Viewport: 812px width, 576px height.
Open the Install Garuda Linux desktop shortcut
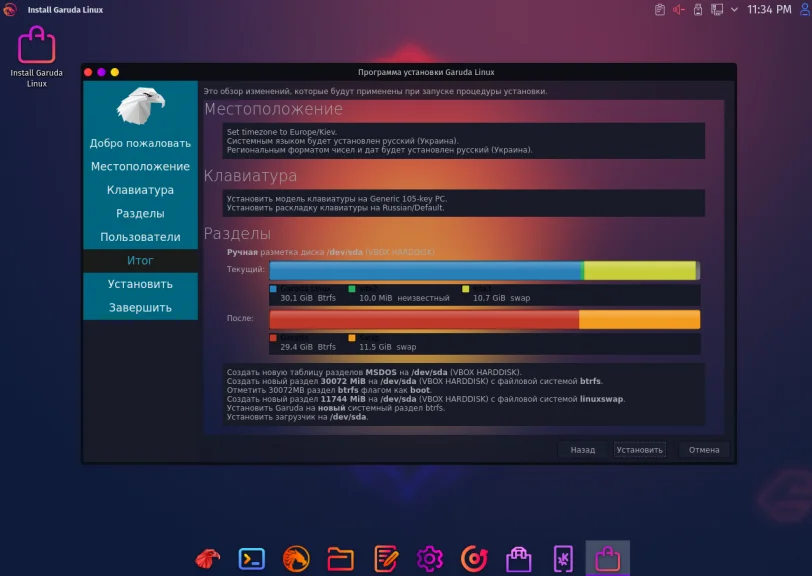pos(36,45)
